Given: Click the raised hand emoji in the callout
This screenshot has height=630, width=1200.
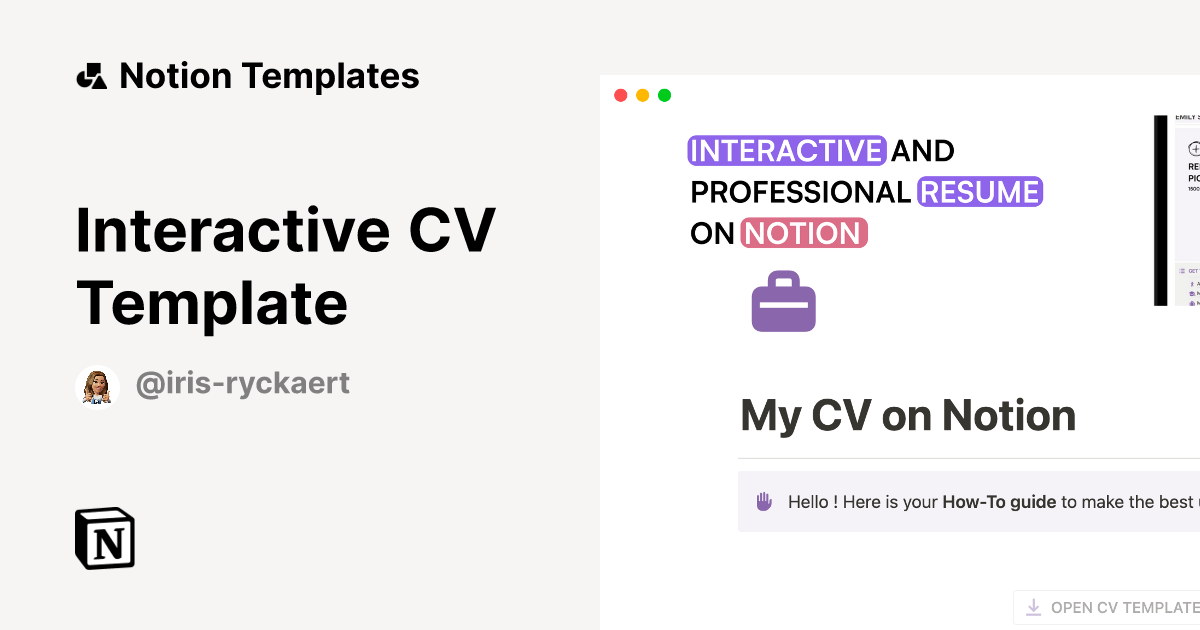Looking at the screenshot, I should coord(763,501).
